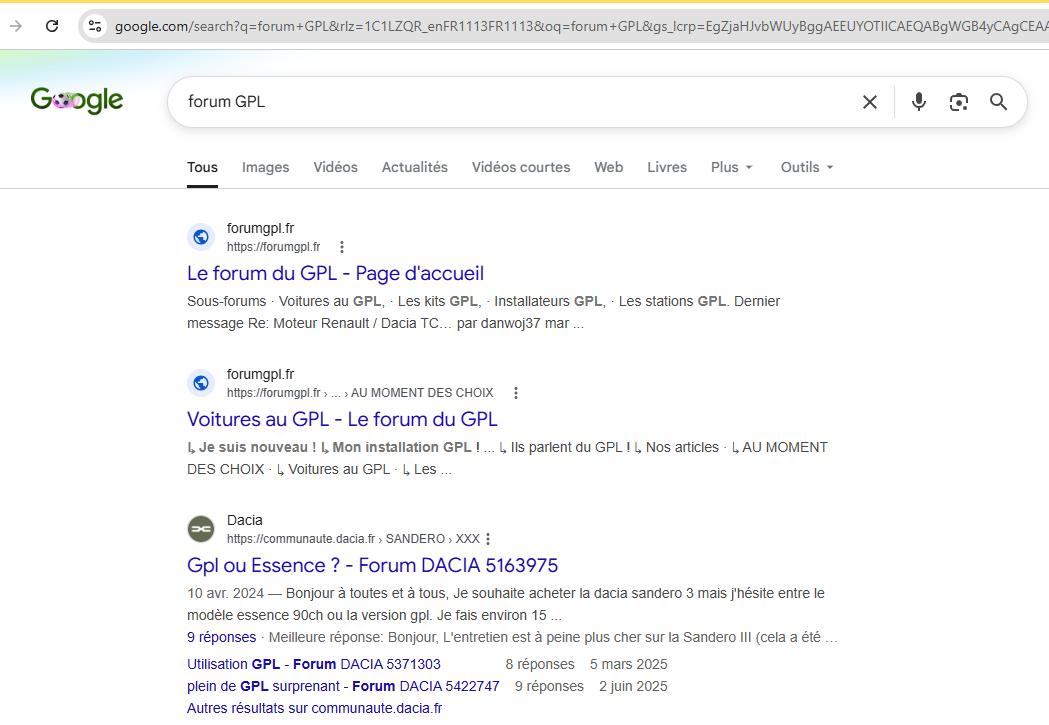1049x725 pixels.
Task: Start voice search with microphone icon
Action: 919,102
